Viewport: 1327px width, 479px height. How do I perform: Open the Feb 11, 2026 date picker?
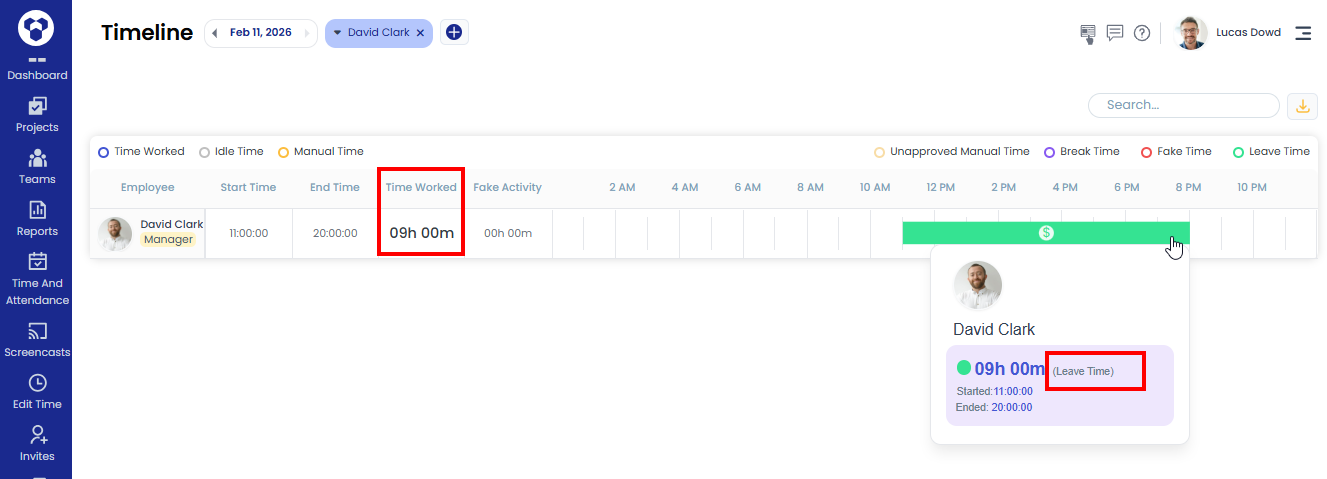tap(260, 33)
